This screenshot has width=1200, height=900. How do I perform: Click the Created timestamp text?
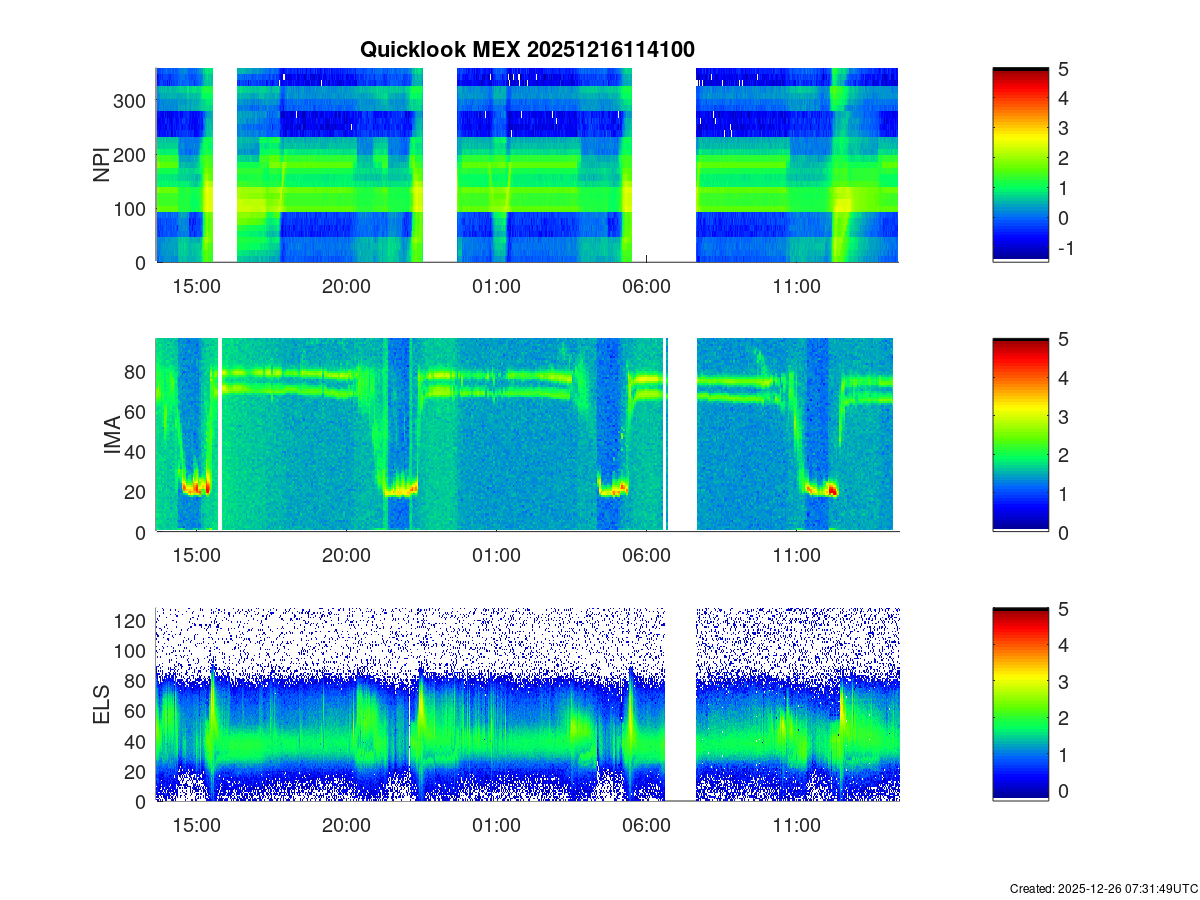(x=1103, y=888)
